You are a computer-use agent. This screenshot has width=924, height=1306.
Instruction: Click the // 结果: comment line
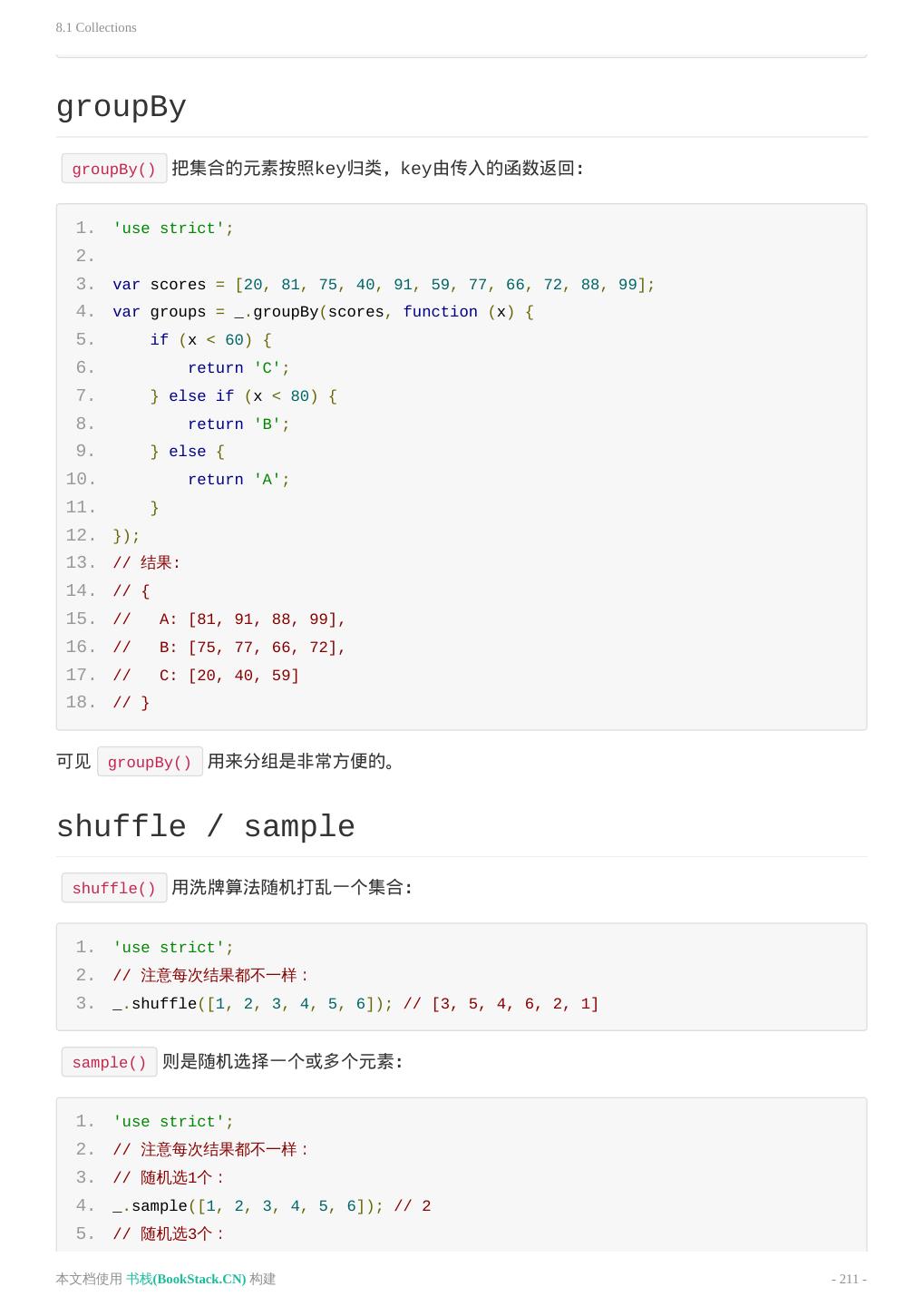point(147,563)
